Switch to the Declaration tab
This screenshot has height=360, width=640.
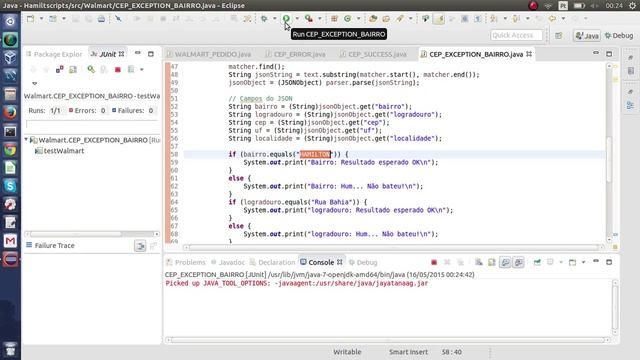[x=272, y=262]
